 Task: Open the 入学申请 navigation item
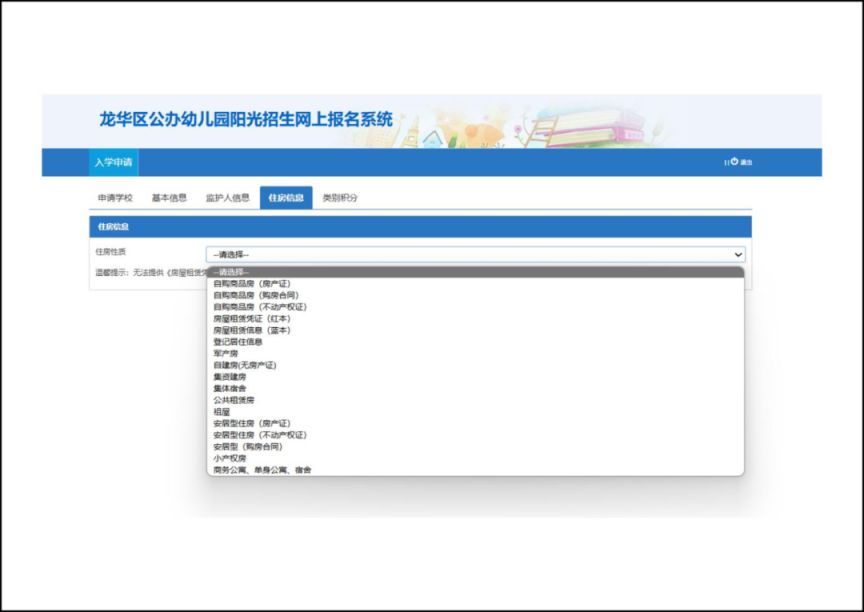tap(114, 163)
